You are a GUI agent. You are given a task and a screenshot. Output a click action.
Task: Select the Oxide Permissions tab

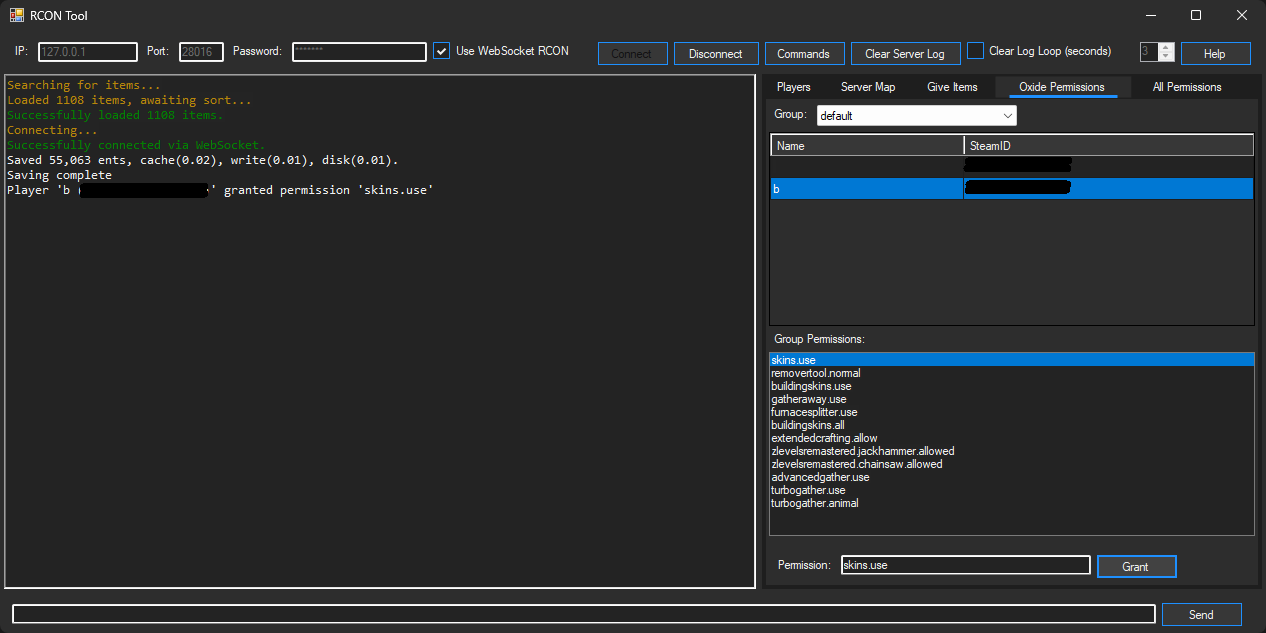pos(1060,87)
